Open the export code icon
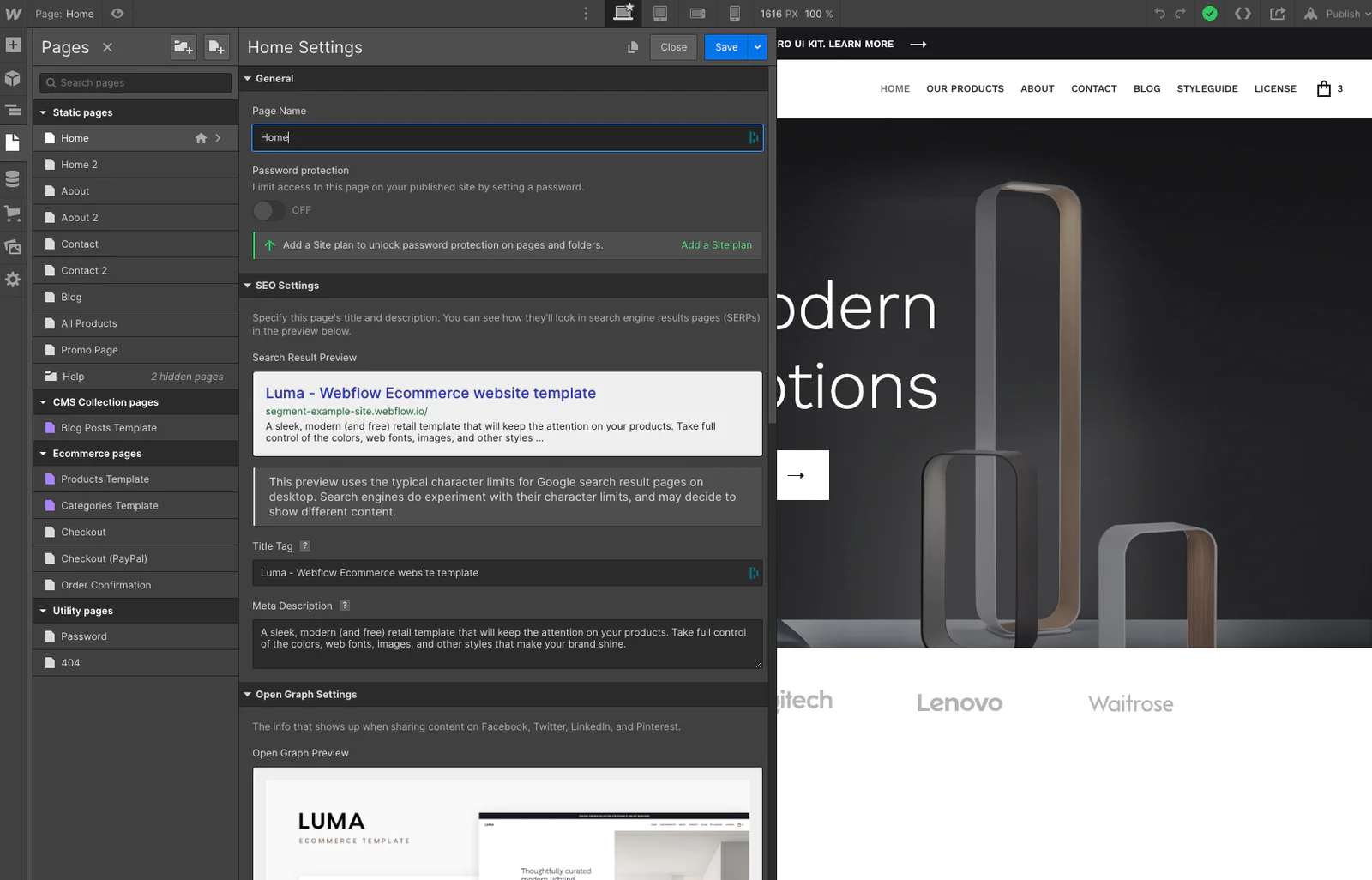 tap(1243, 14)
